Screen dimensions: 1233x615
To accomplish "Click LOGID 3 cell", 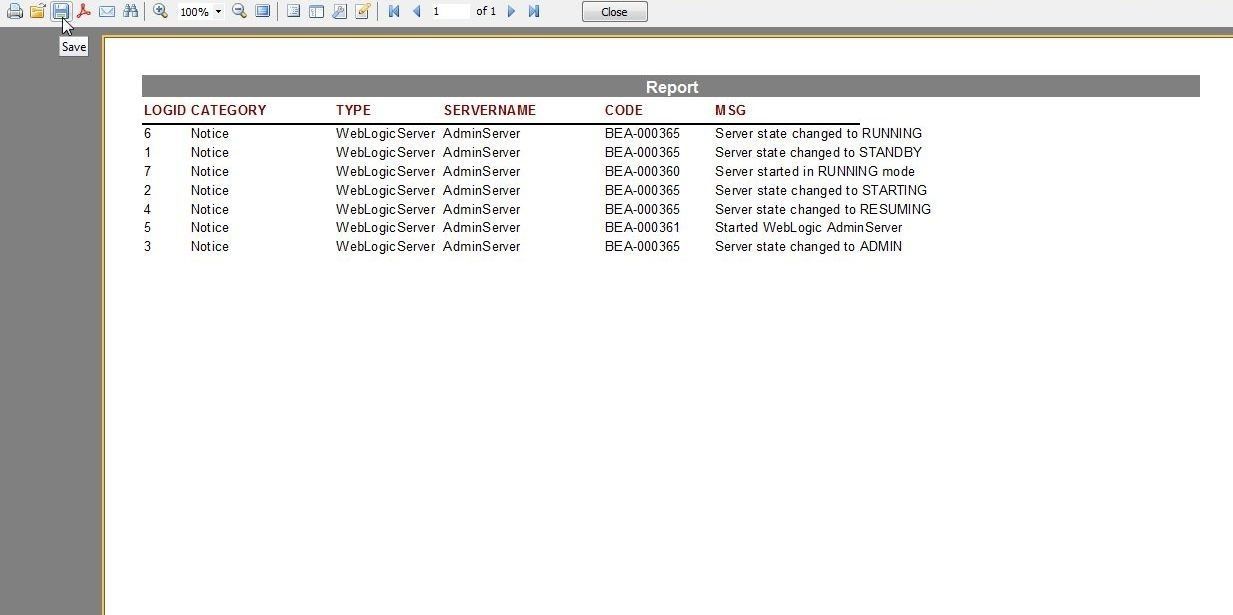I will 148,246.
